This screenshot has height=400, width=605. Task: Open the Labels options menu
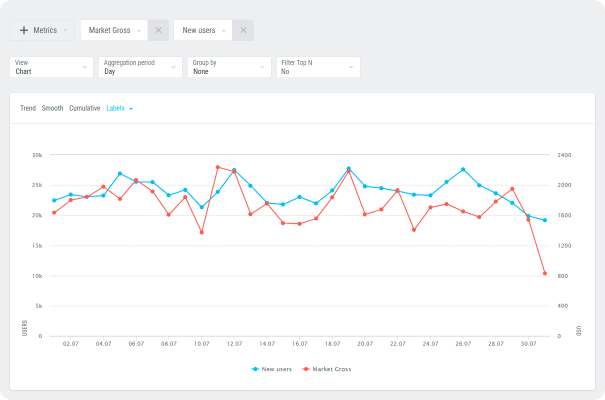click(119, 108)
